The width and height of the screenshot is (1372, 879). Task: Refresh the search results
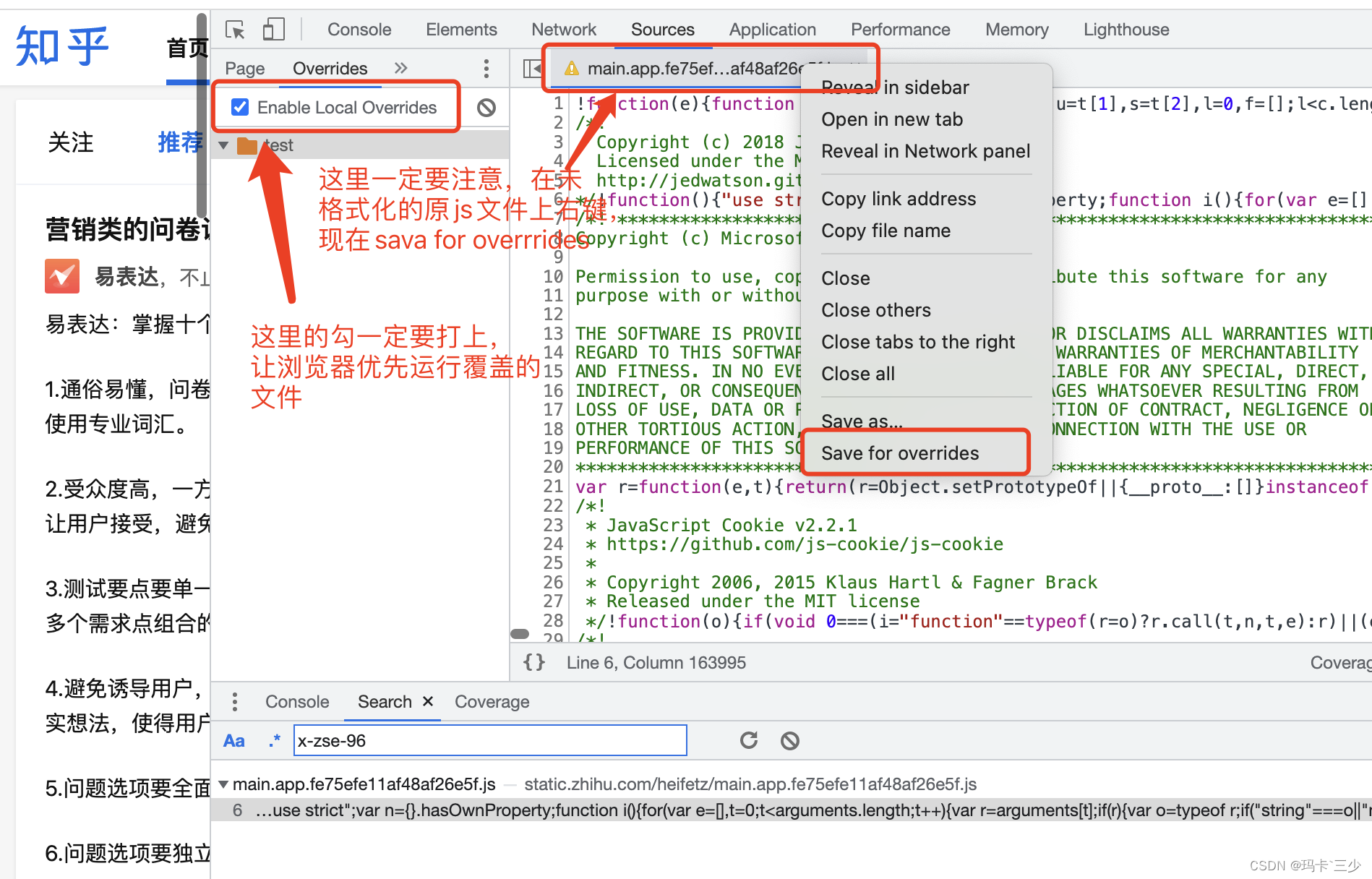749,740
